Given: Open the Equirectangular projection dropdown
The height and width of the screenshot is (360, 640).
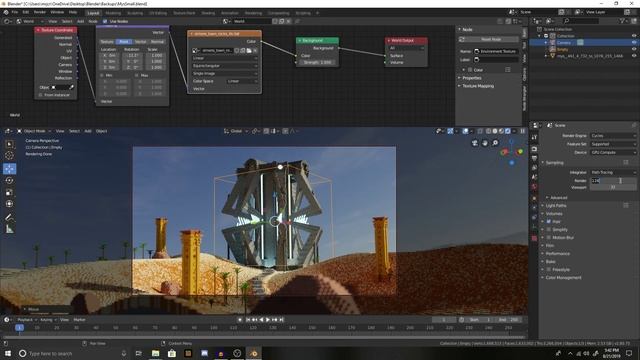Looking at the screenshot, I should (224, 66).
